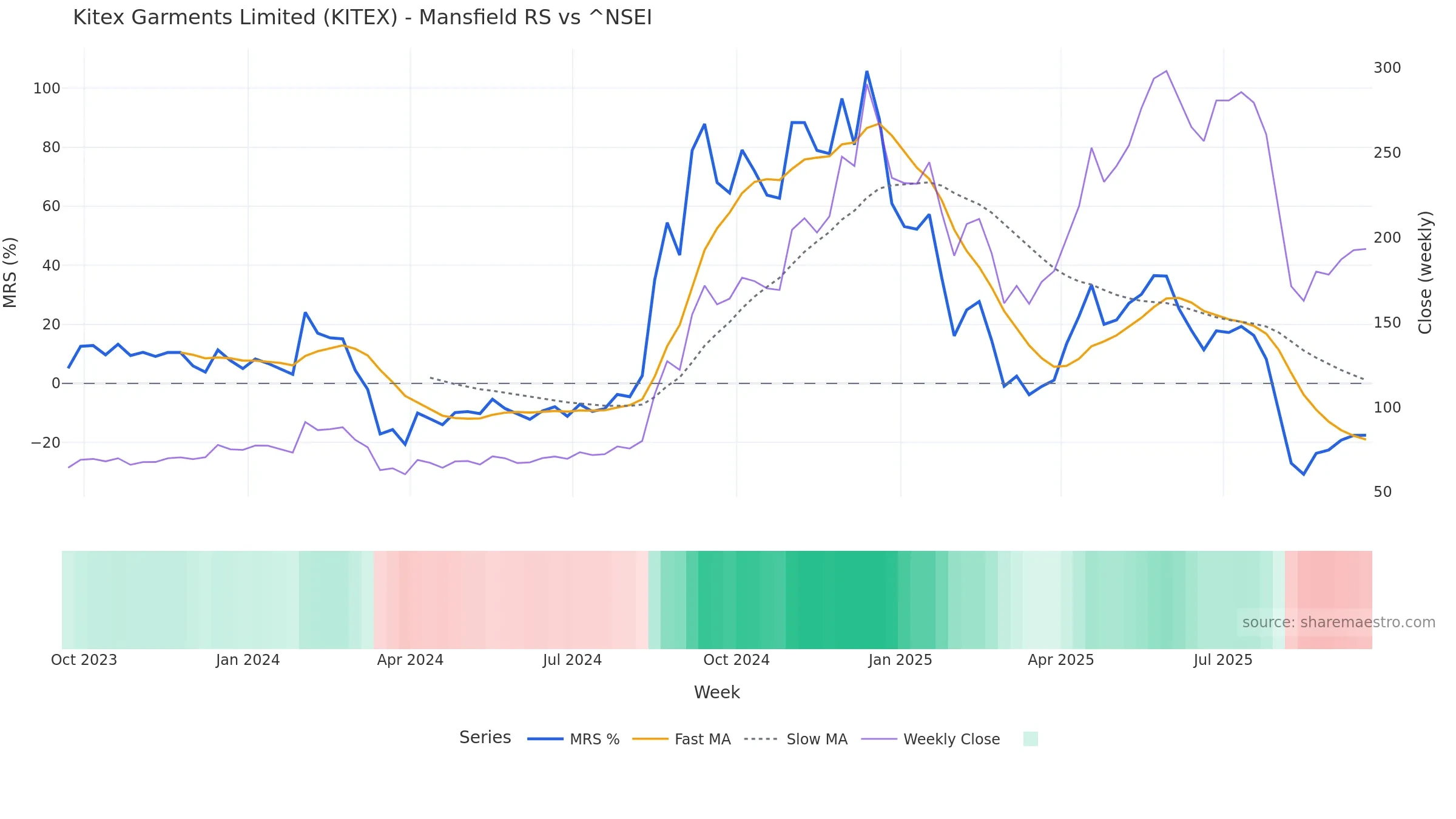The width and height of the screenshot is (1456, 819).
Task: Click the Jan 2024 axis tick label
Action: coord(248,659)
